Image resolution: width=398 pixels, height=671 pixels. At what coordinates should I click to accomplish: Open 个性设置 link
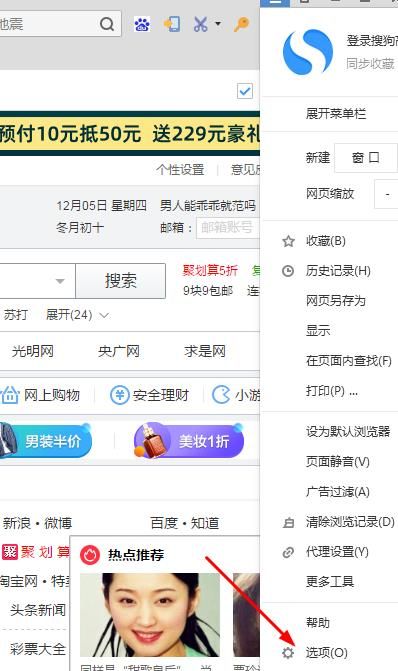180,169
